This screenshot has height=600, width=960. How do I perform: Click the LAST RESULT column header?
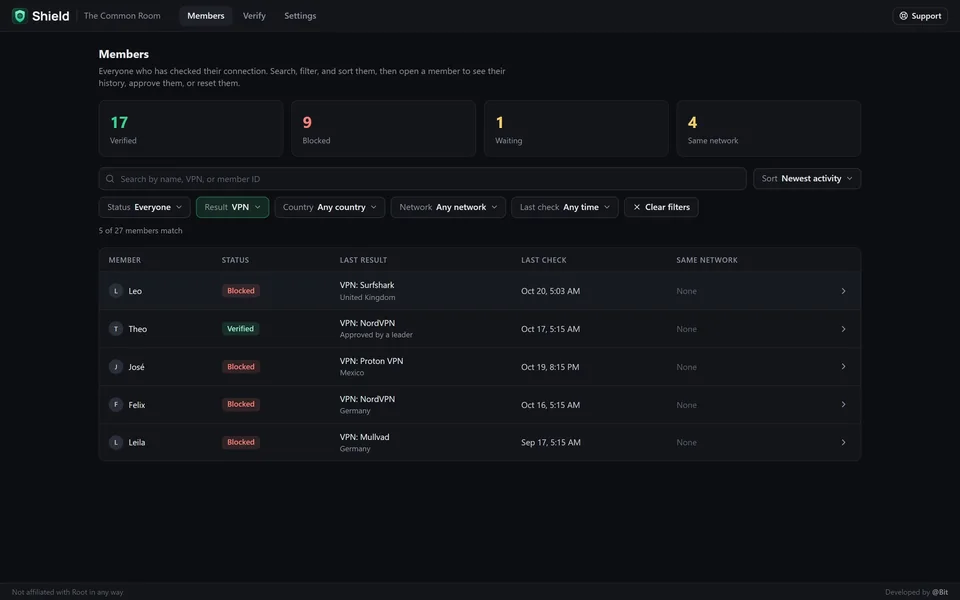pos(363,260)
